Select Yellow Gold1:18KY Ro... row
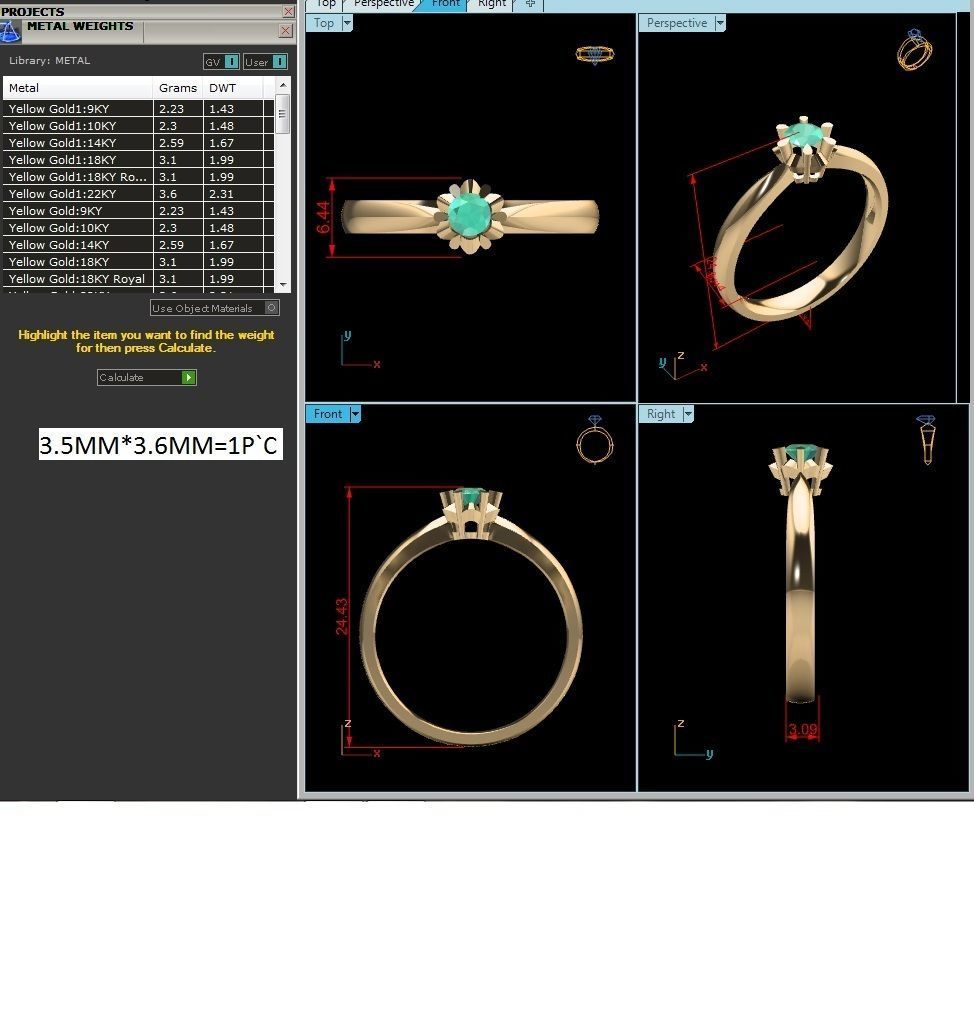Image resolution: width=974 pixels, height=1022 pixels. click(138, 177)
